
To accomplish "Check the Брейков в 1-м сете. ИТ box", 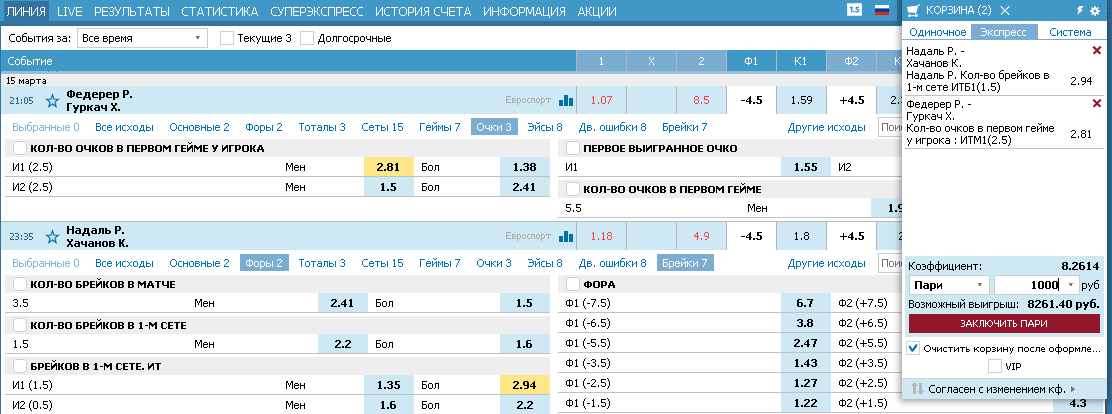I will tap(20, 367).
